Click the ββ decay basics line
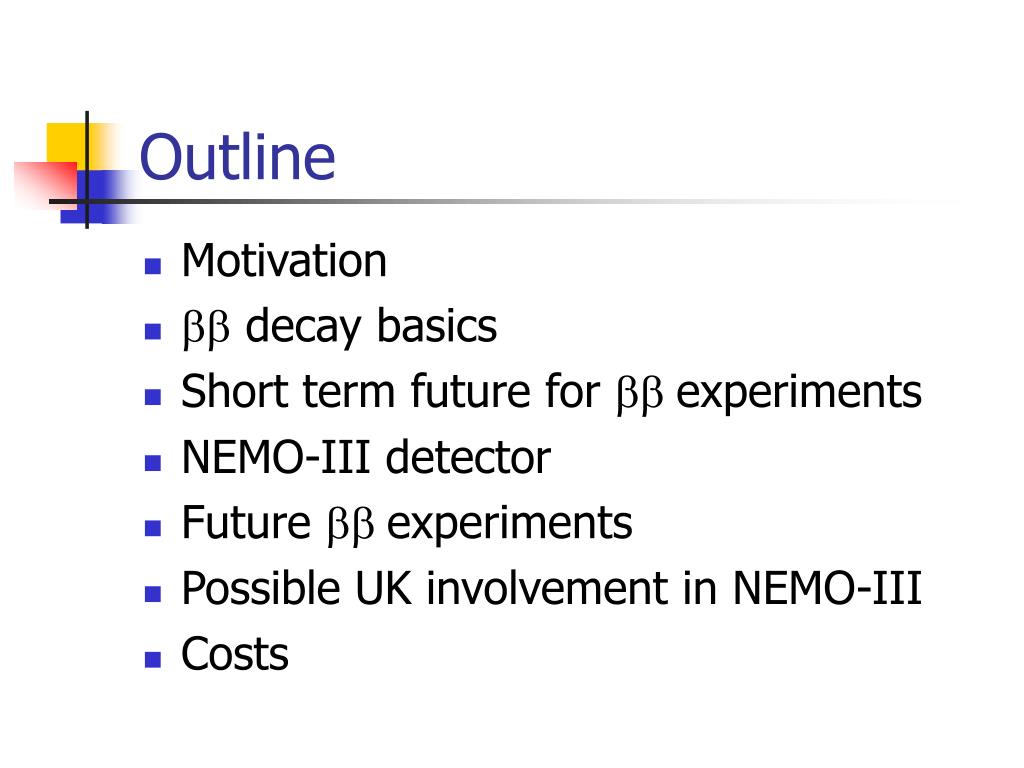The image size is (1024, 768). 340,327
